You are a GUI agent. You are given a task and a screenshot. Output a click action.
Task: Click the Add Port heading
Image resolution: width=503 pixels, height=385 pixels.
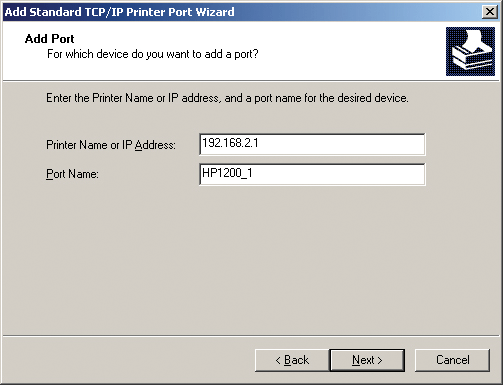(49, 39)
